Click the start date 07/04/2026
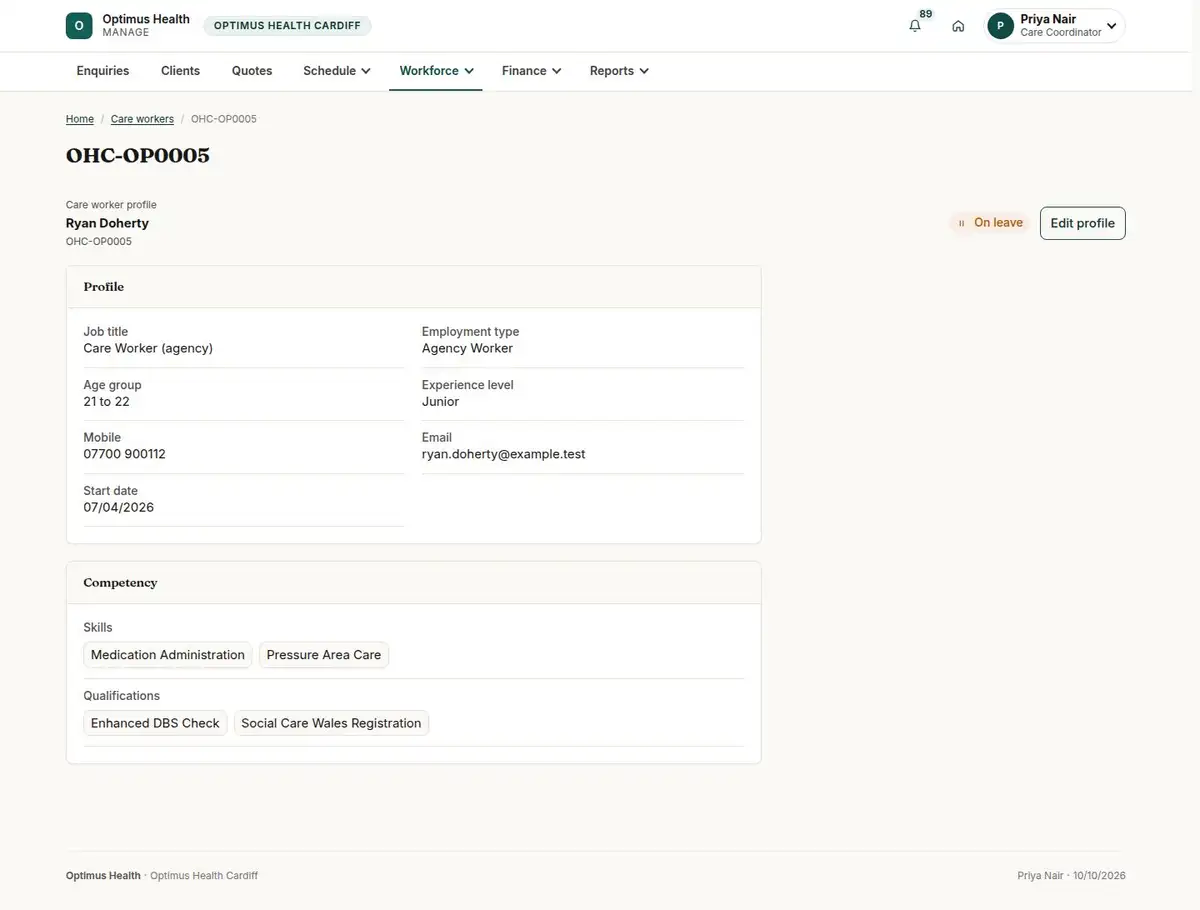 coord(119,507)
